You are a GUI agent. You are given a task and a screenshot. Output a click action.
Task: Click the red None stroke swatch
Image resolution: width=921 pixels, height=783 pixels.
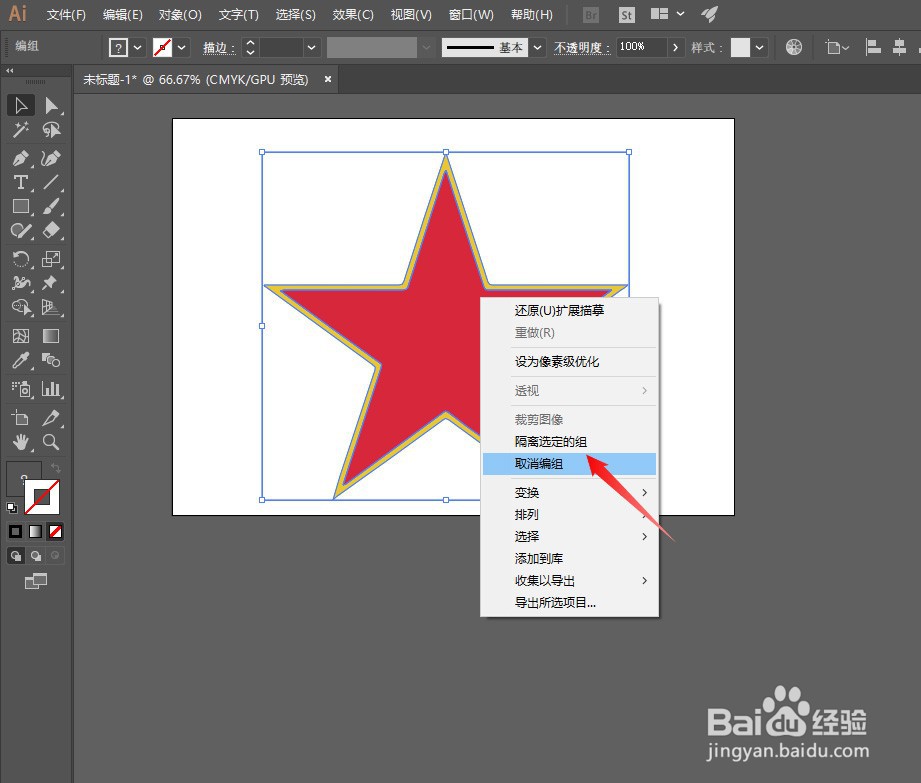click(x=55, y=531)
